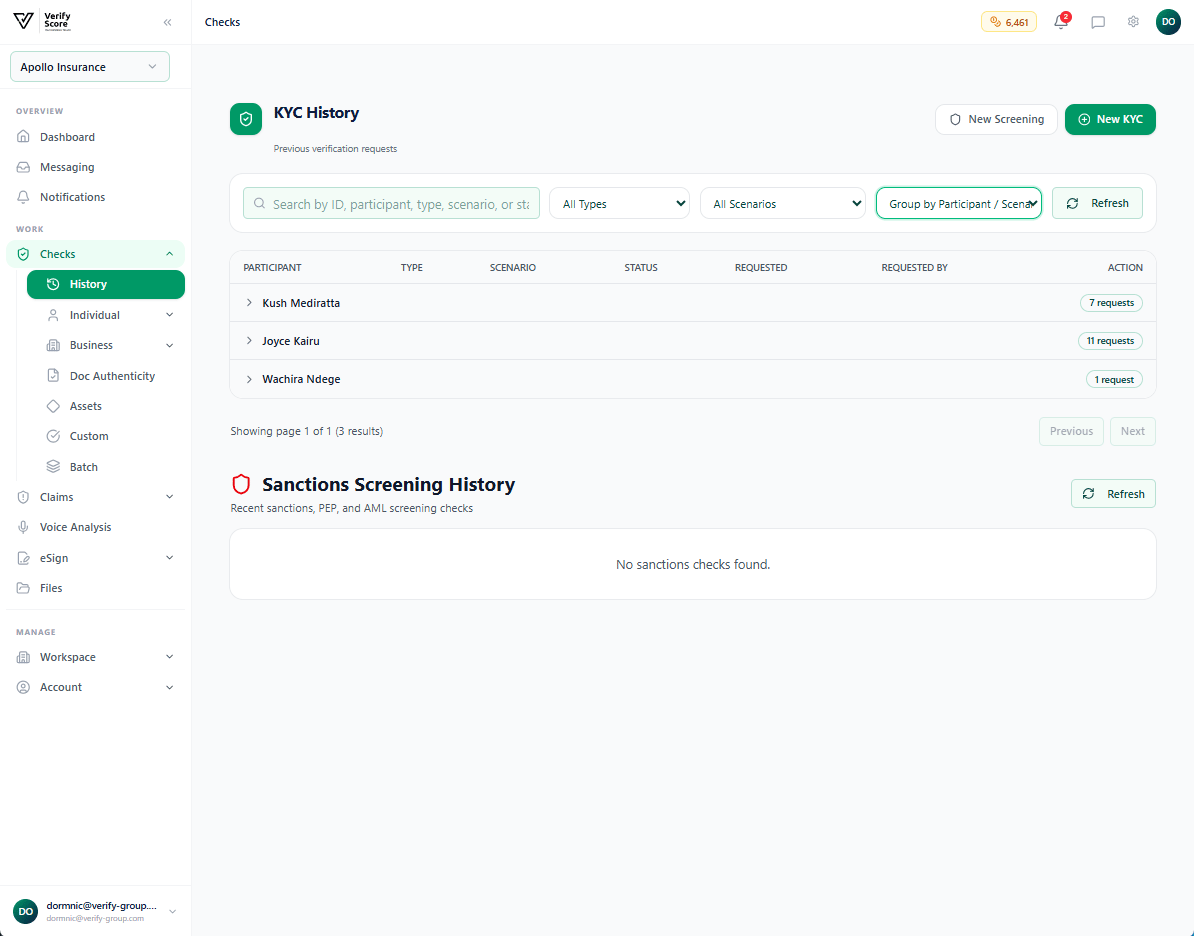Open Files in the sidebar
This screenshot has height=936, width=1194.
95,588
